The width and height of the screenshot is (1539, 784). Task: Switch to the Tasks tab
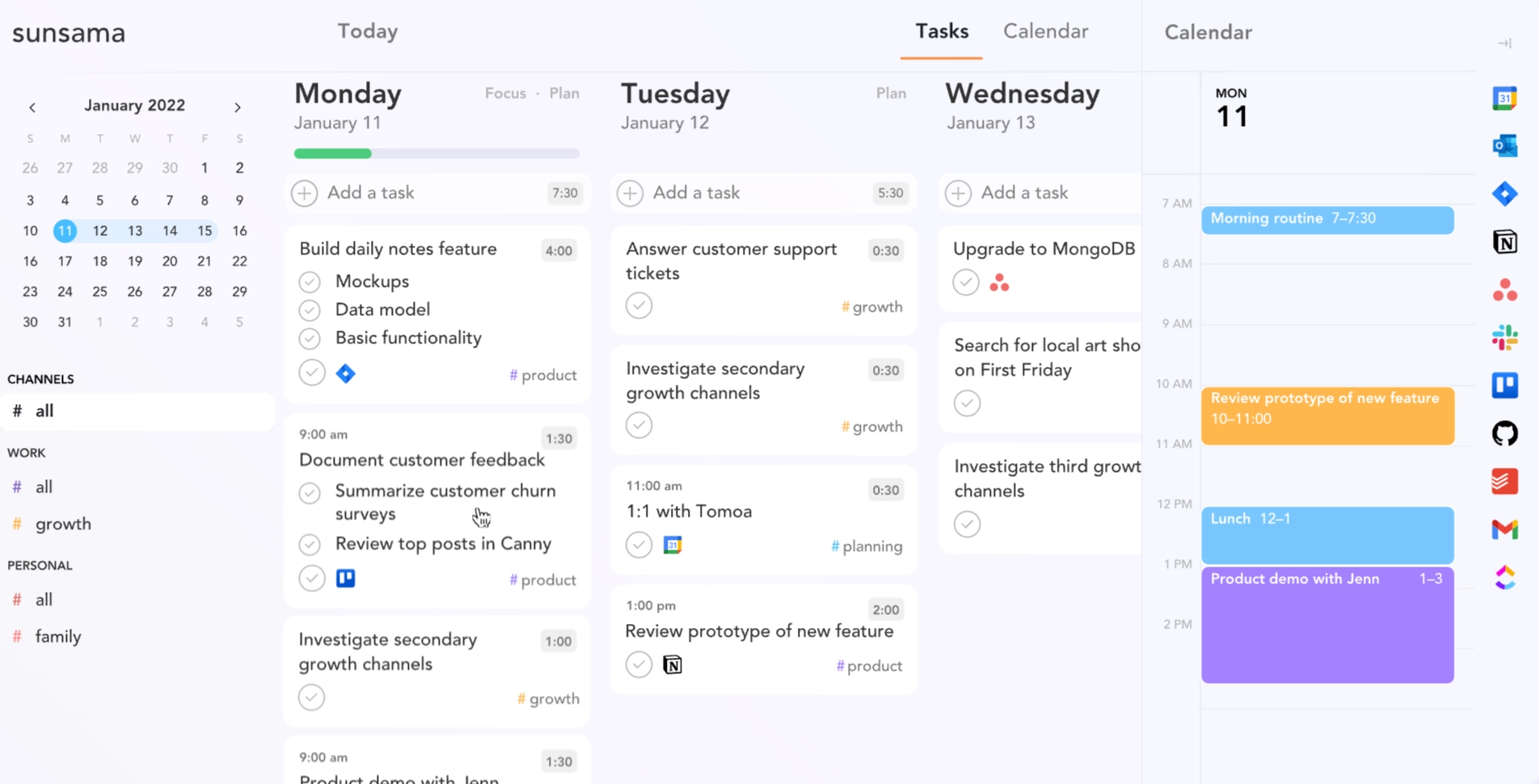[x=942, y=32]
